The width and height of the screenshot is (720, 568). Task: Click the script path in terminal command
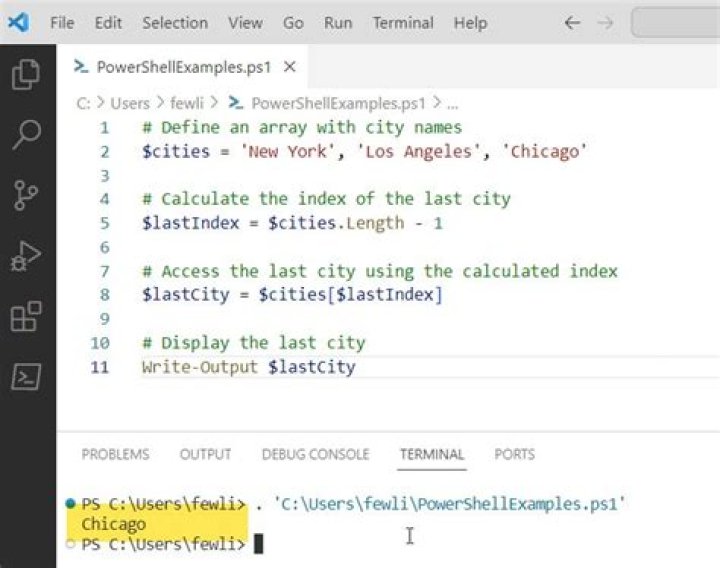click(450, 504)
